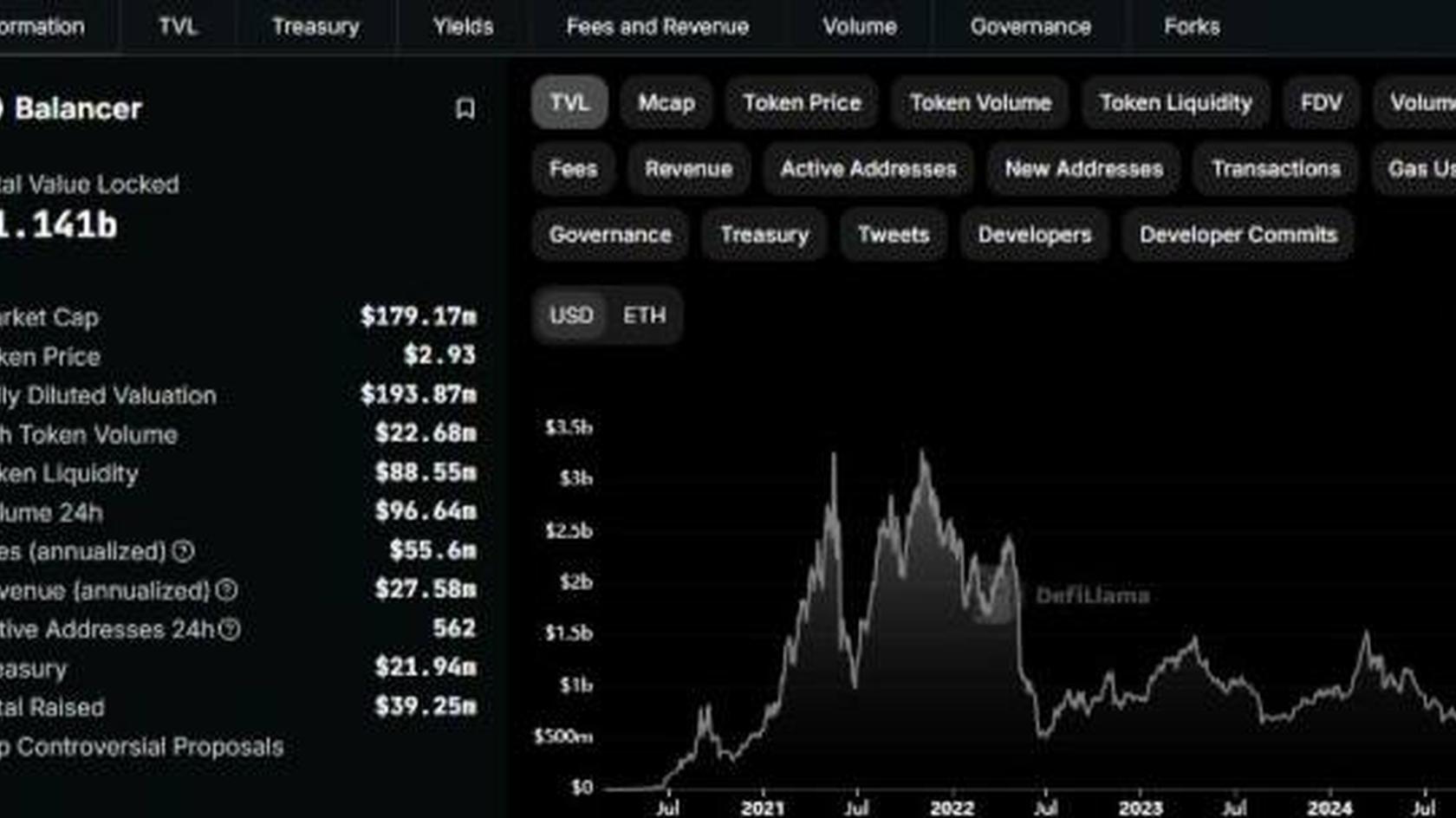This screenshot has height=818, width=1456.
Task: Click the $39.25m total raised value
Action: [426, 706]
